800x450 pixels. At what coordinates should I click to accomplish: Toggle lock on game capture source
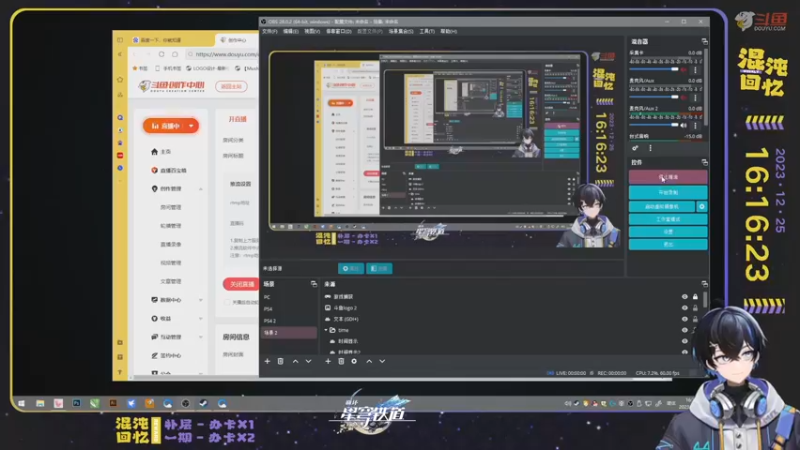coord(695,296)
